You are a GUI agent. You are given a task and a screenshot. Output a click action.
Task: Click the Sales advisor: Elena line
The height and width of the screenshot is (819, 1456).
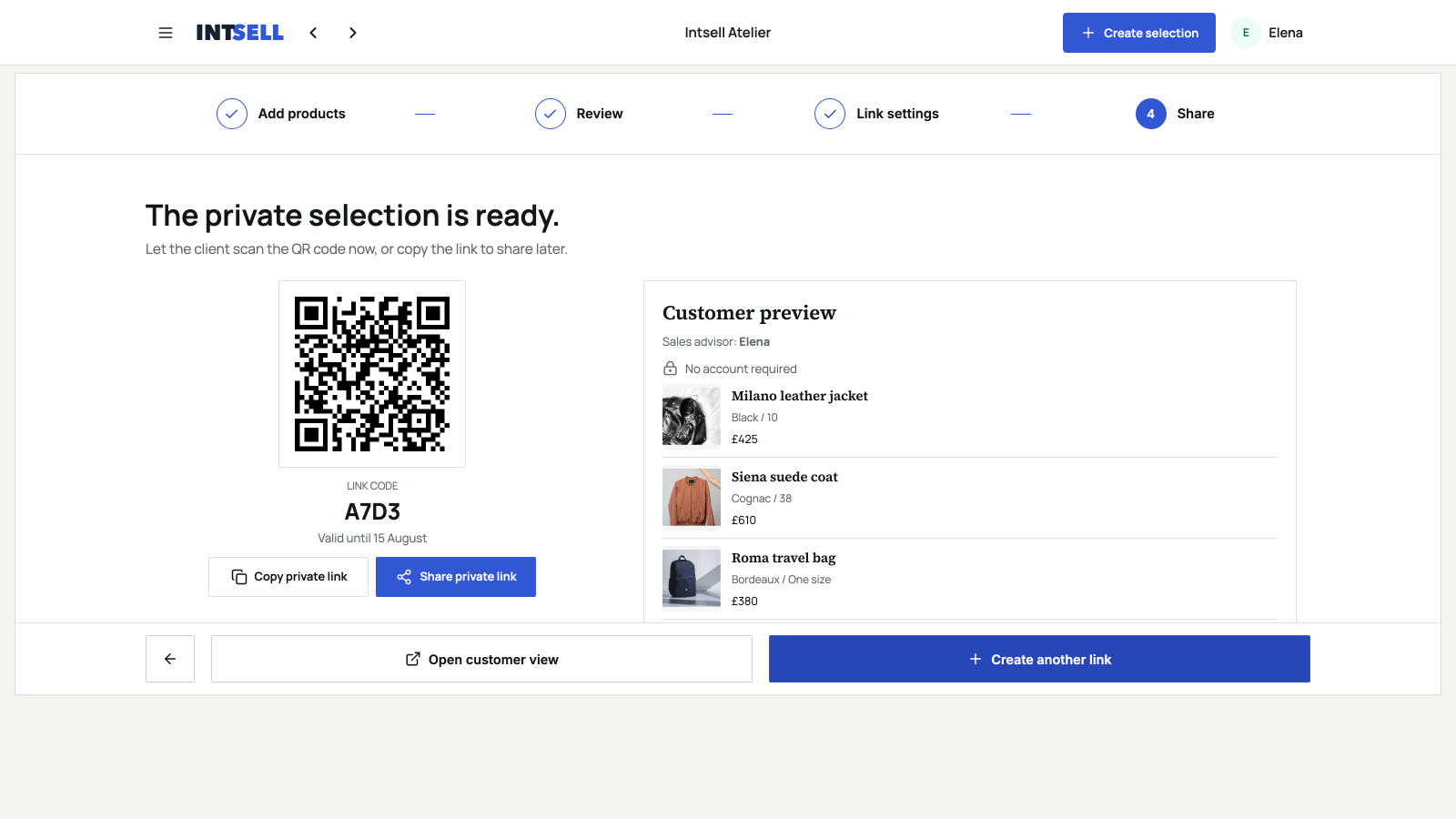(x=716, y=342)
